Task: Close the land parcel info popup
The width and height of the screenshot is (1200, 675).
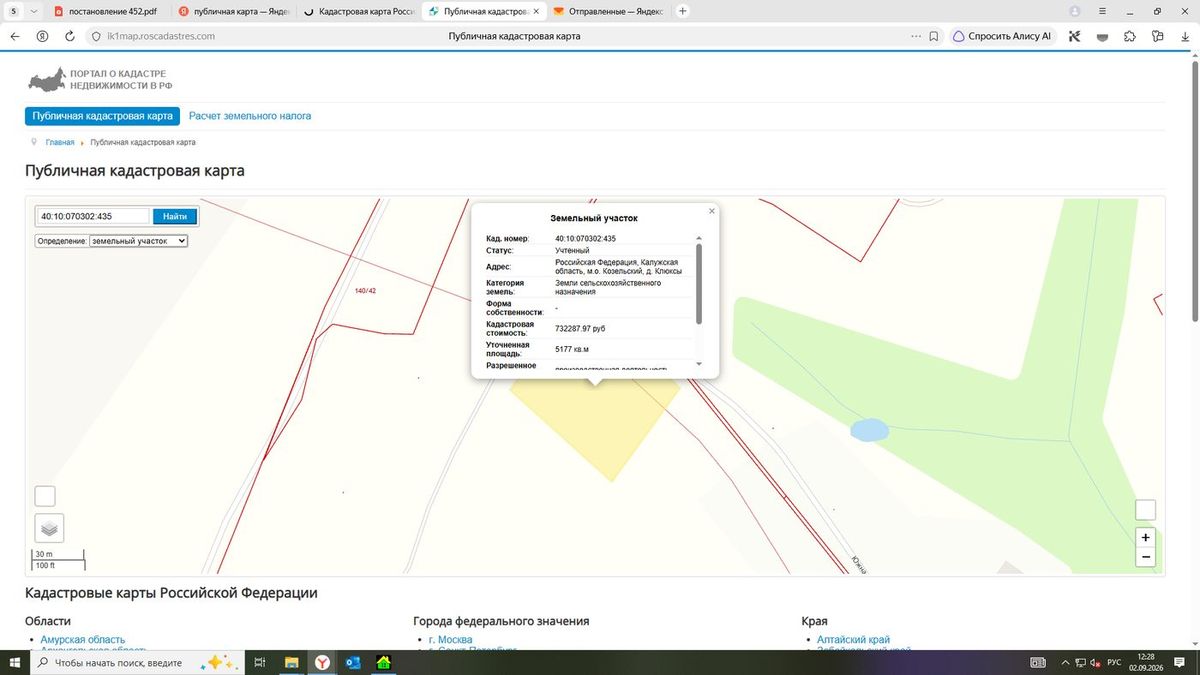Action: tap(712, 211)
